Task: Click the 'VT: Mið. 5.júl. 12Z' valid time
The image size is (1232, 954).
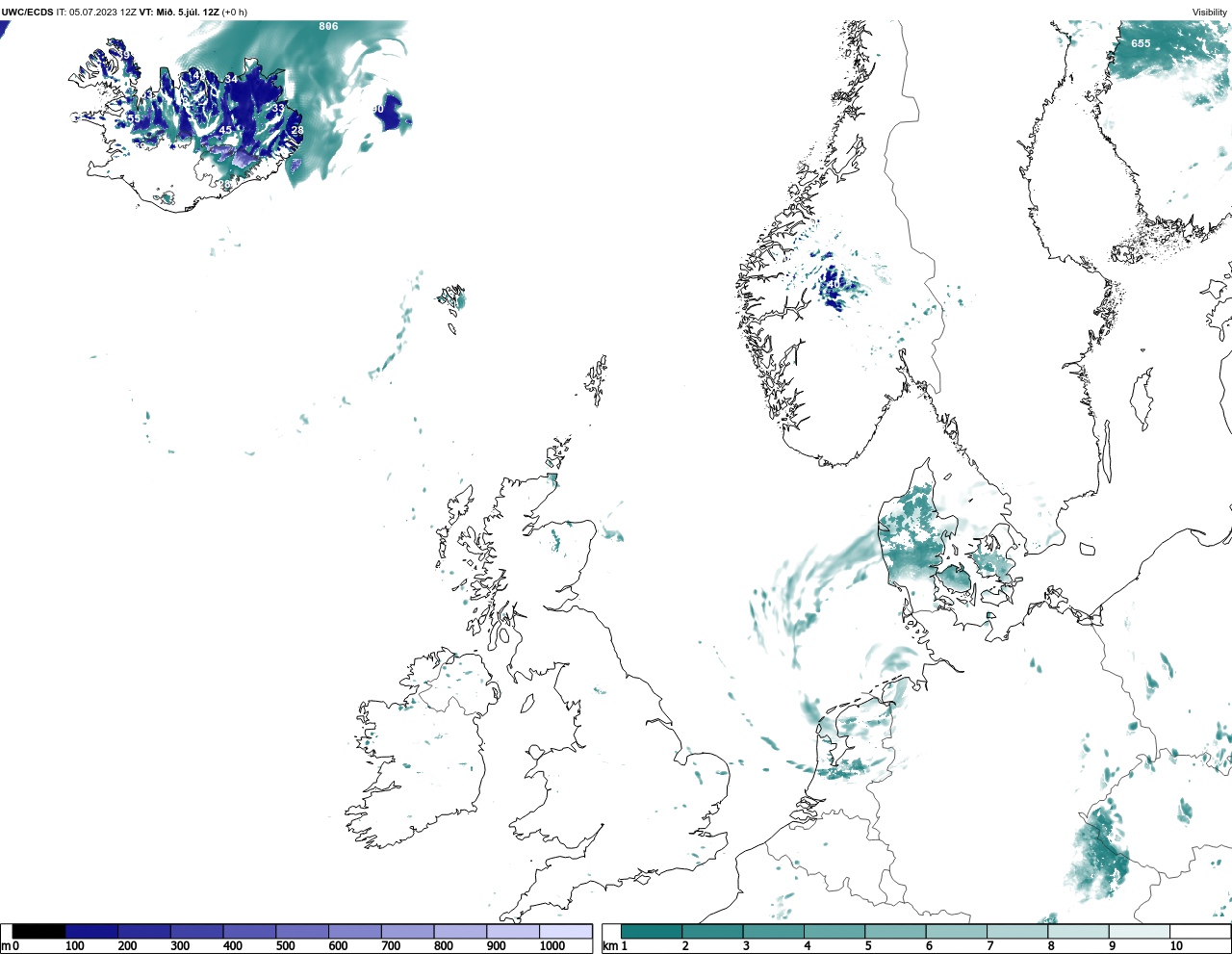Action: coord(180,13)
